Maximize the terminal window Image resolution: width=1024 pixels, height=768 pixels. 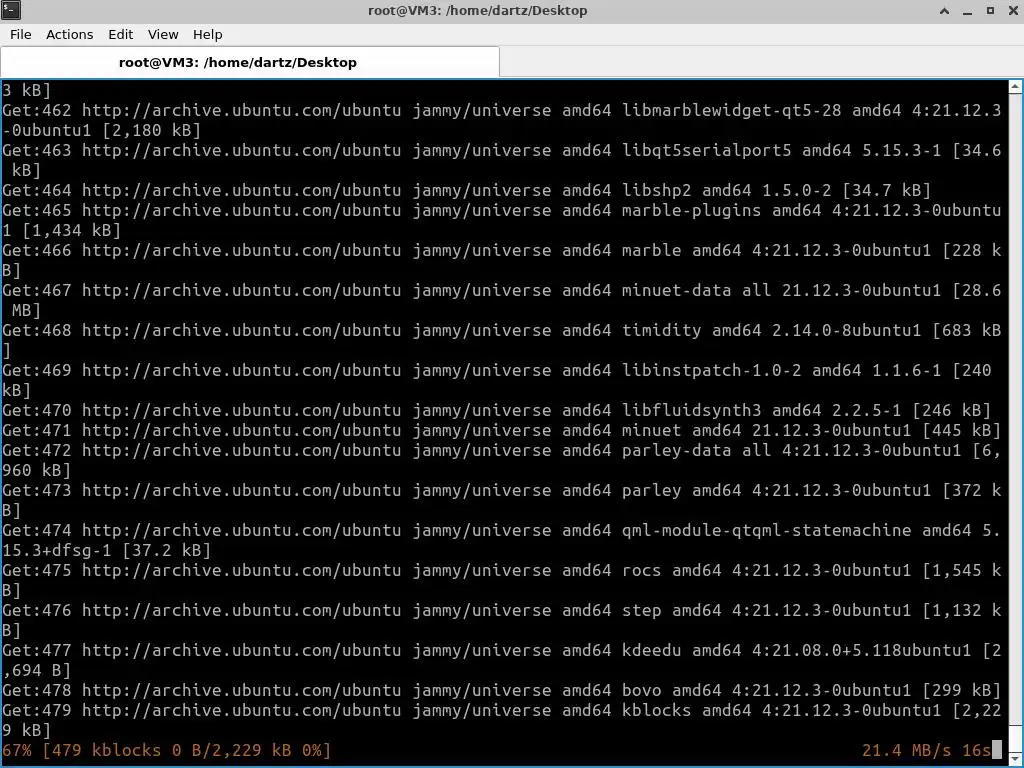pyautogui.click(x=990, y=10)
